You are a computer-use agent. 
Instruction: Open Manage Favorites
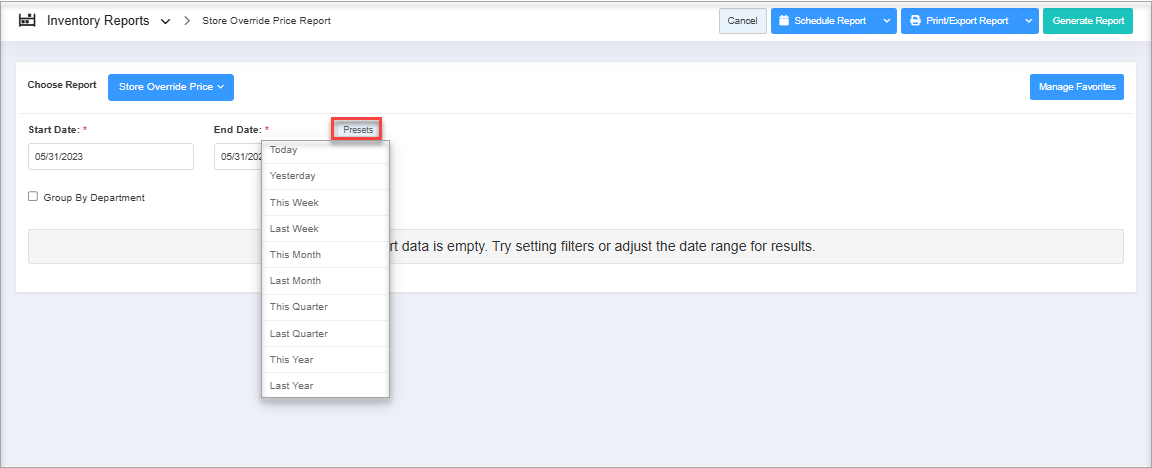1077,87
